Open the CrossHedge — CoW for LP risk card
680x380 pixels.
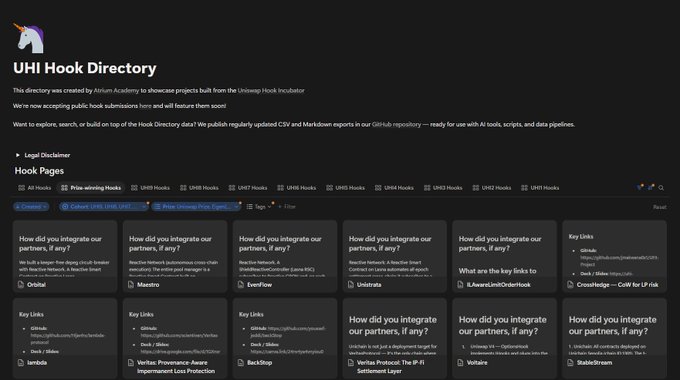coord(615,256)
